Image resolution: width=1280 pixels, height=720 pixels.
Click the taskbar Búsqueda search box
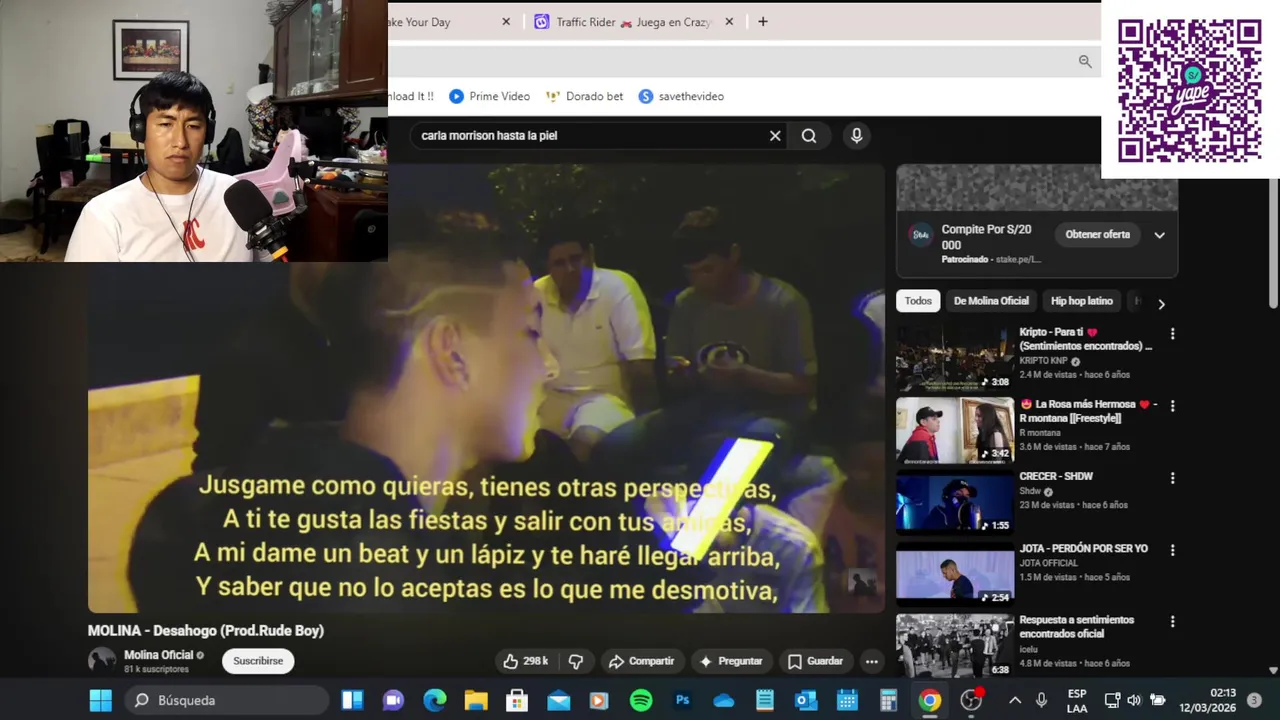pos(229,700)
